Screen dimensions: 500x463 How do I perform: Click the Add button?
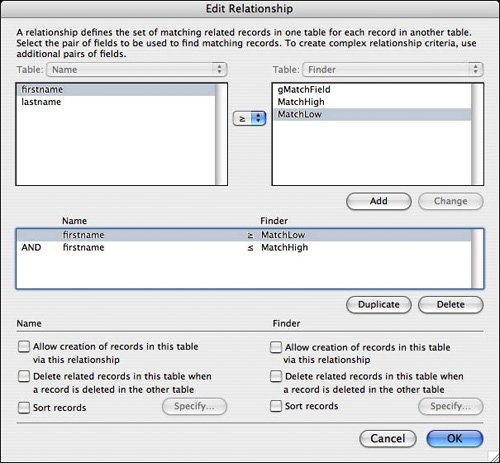pyautogui.click(x=379, y=201)
